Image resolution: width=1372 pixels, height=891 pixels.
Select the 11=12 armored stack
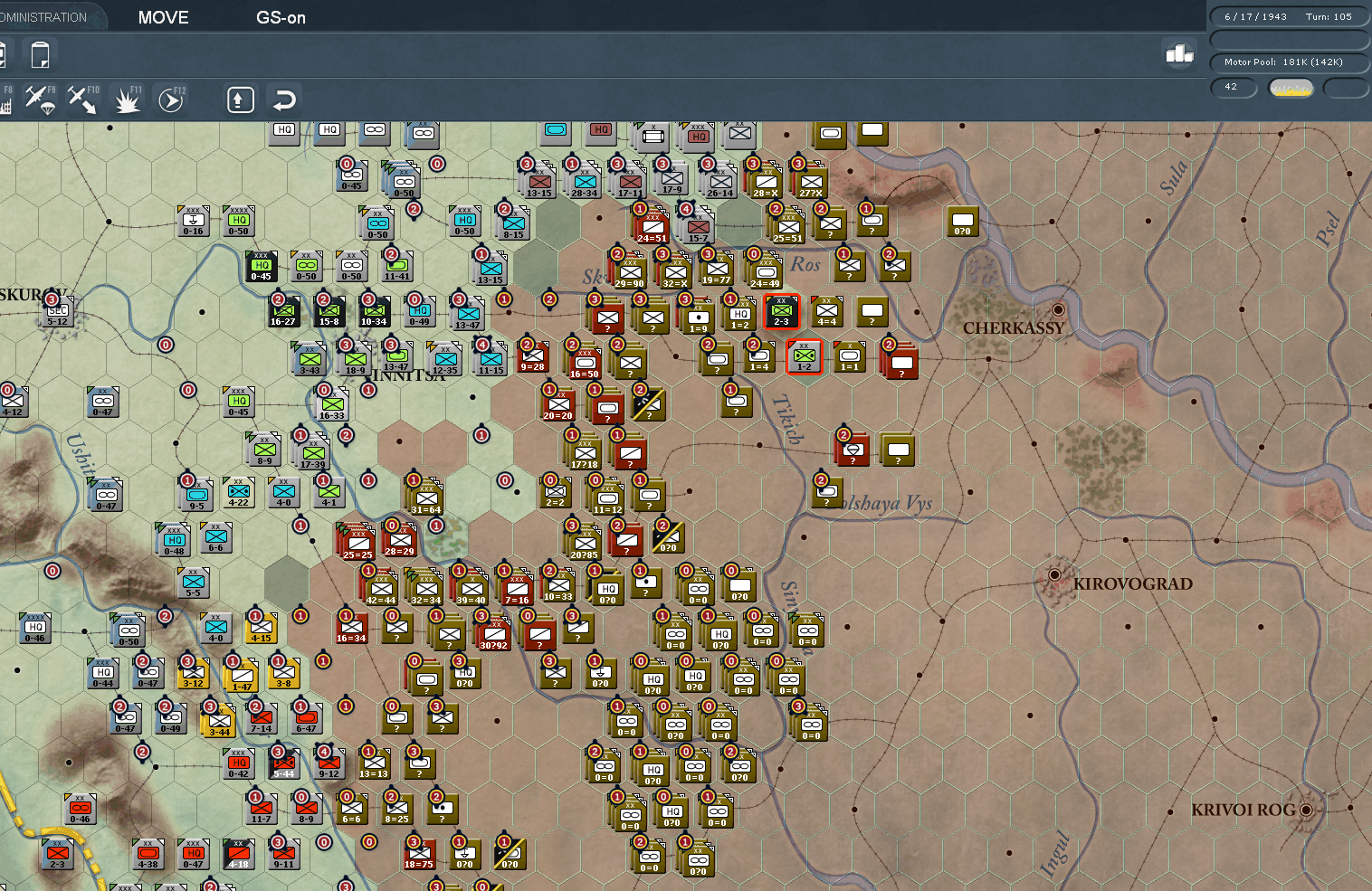point(606,496)
